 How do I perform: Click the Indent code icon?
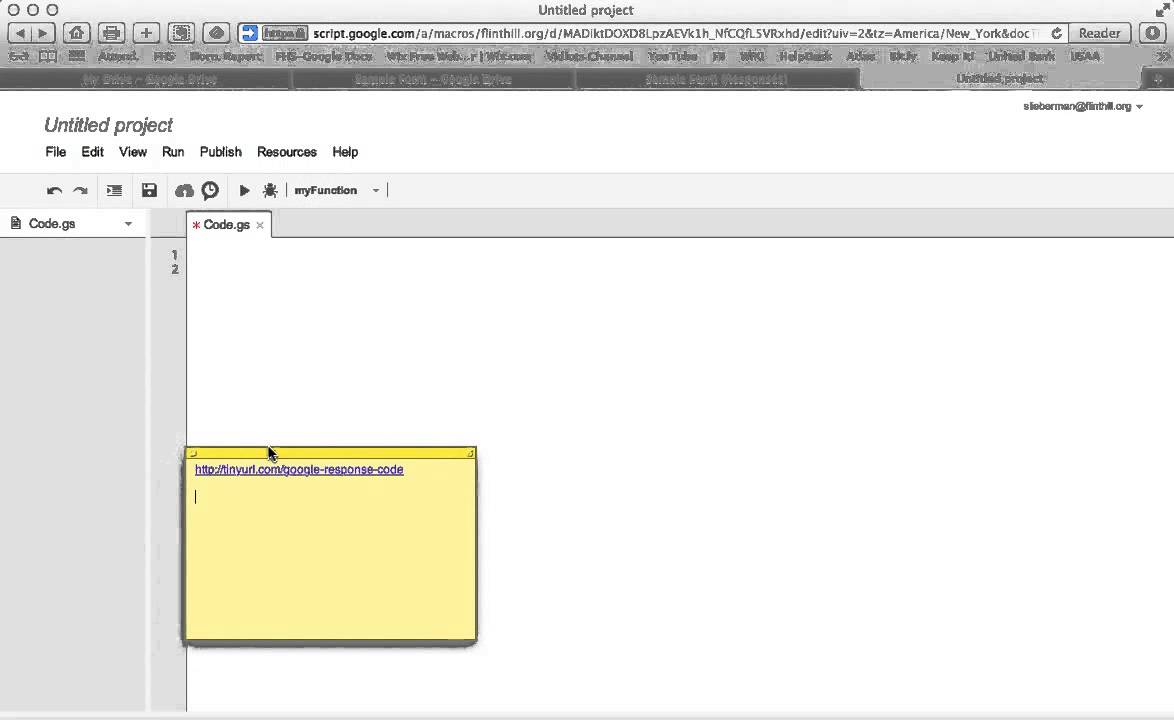pos(114,191)
